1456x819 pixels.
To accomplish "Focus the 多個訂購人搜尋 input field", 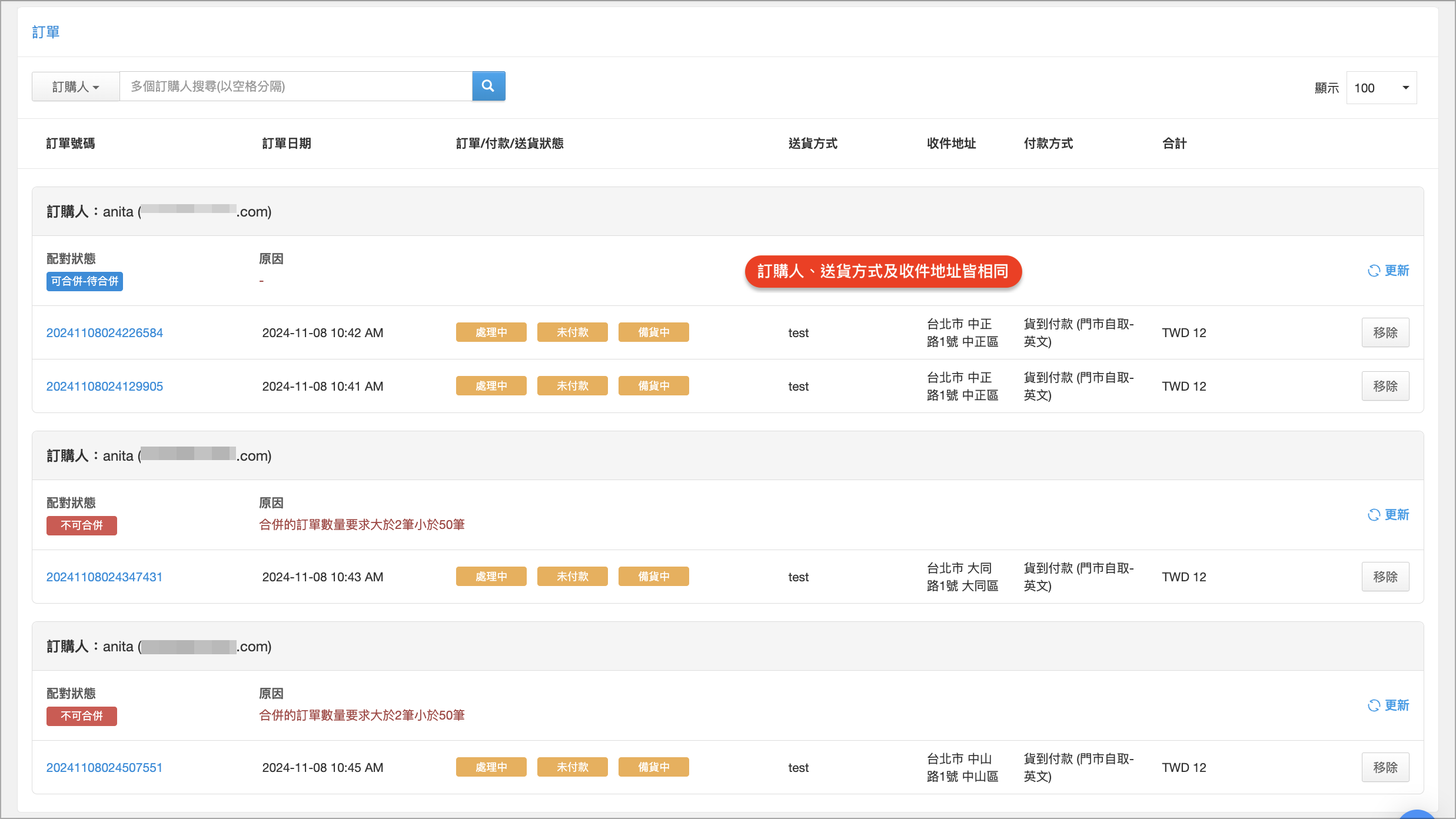I will pyautogui.click(x=296, y=86).
